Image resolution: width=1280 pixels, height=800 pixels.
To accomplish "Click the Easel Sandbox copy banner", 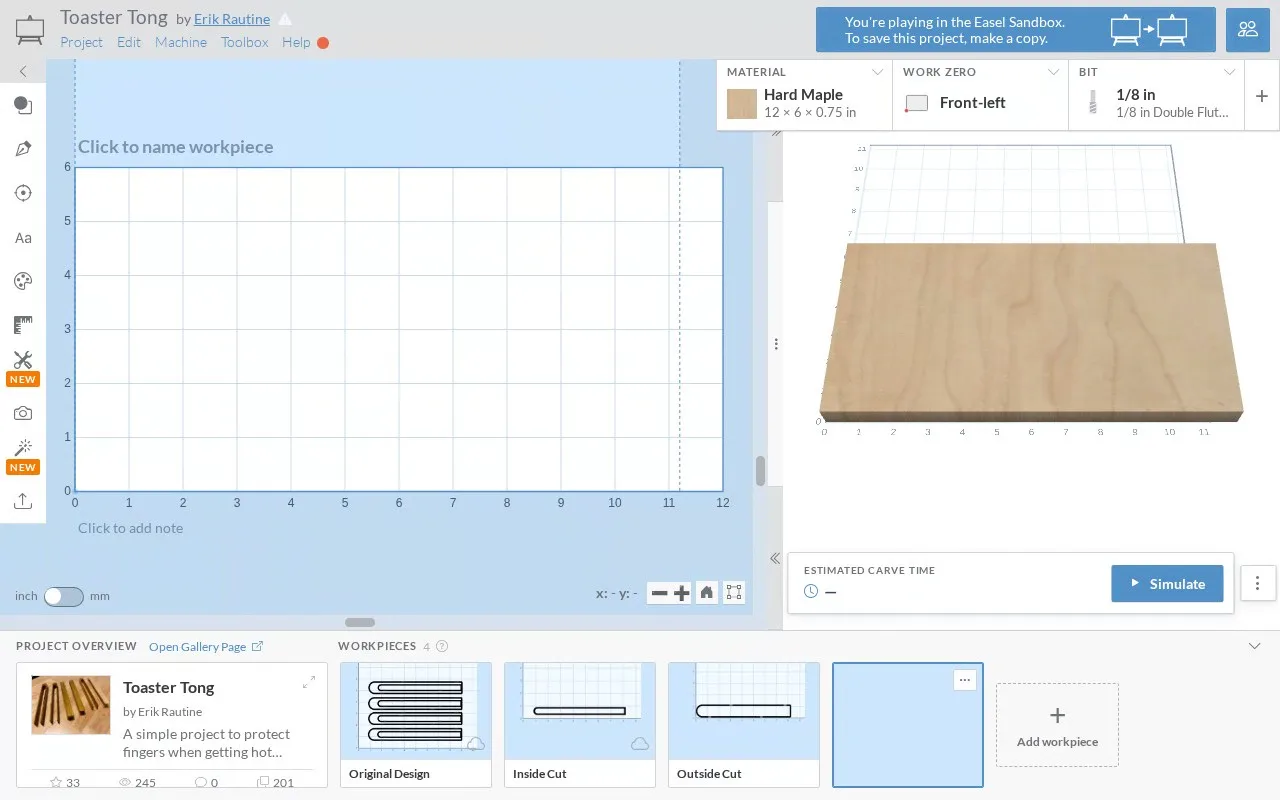I will pyautogui.click(x=1016, y=30).
